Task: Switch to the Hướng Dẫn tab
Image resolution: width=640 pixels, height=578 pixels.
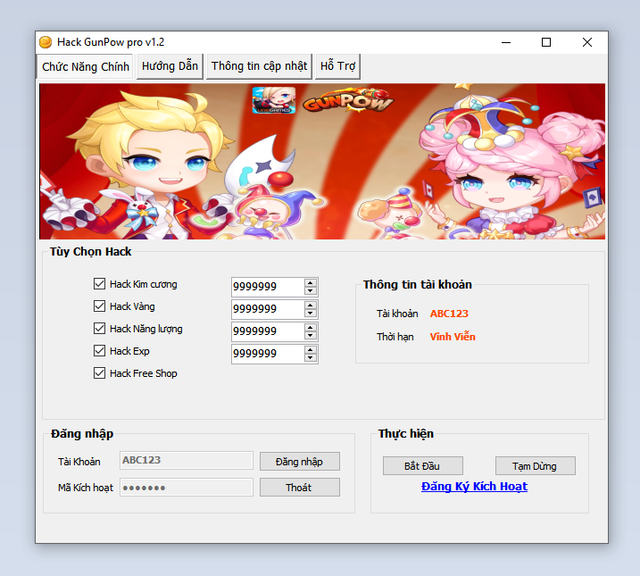Action: point(170,66)
